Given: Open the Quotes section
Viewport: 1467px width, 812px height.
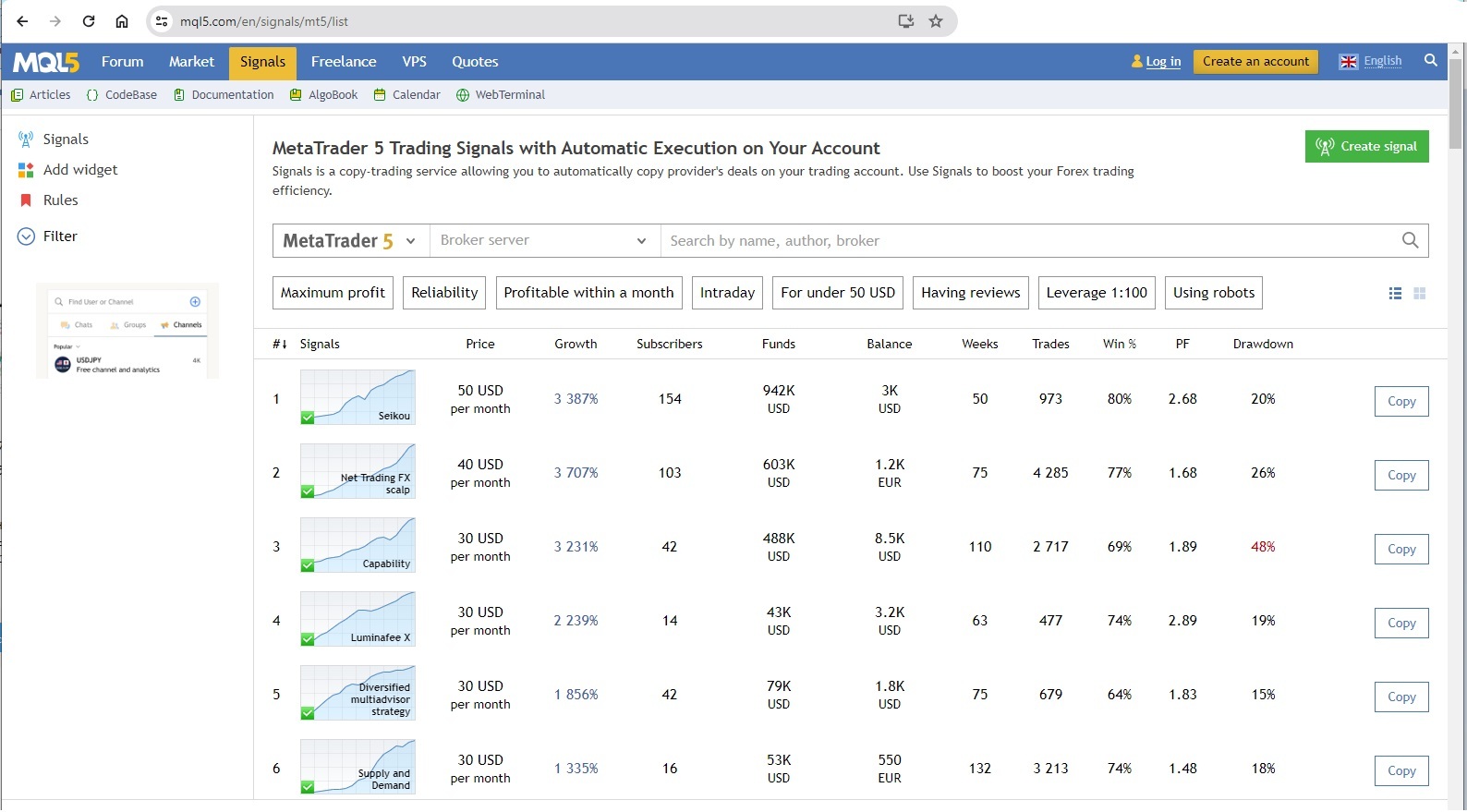Looking at the screenshot, I should (475, 62).
